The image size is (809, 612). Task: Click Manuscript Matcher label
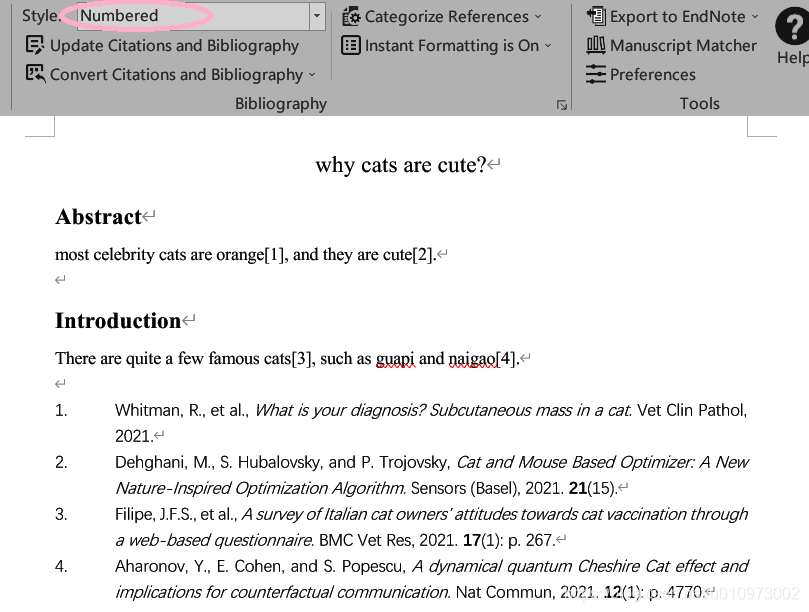coord(683,45)
